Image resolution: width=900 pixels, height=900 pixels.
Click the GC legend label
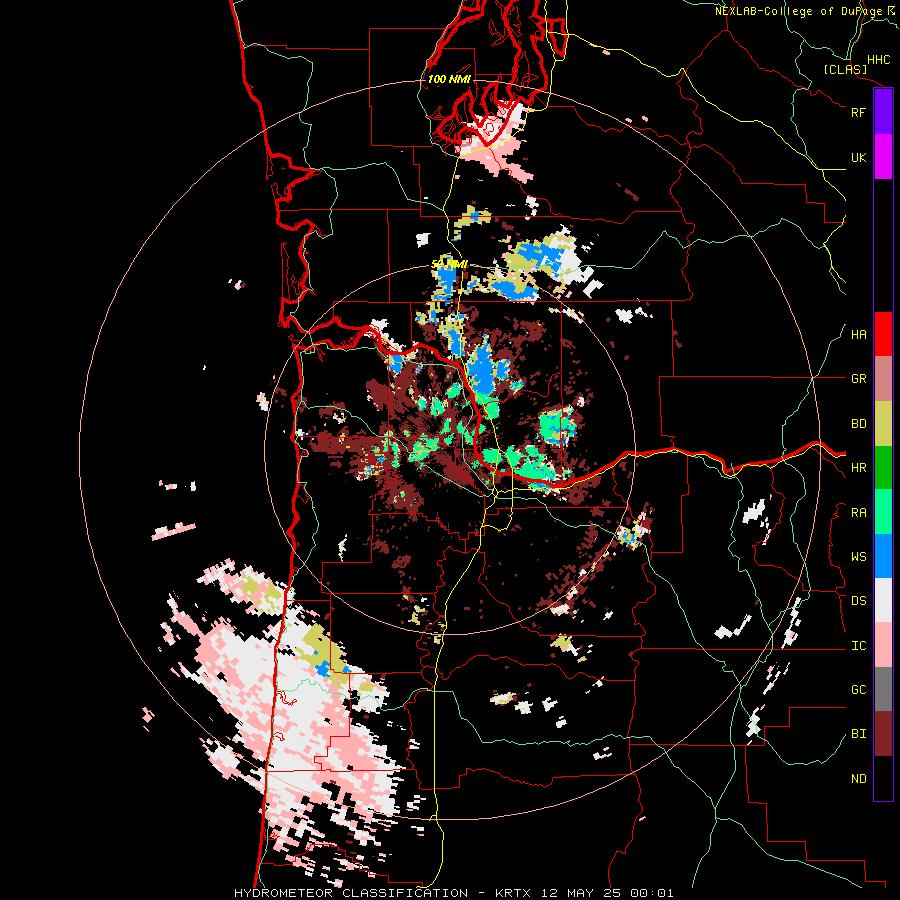click(x=858, y=690)
